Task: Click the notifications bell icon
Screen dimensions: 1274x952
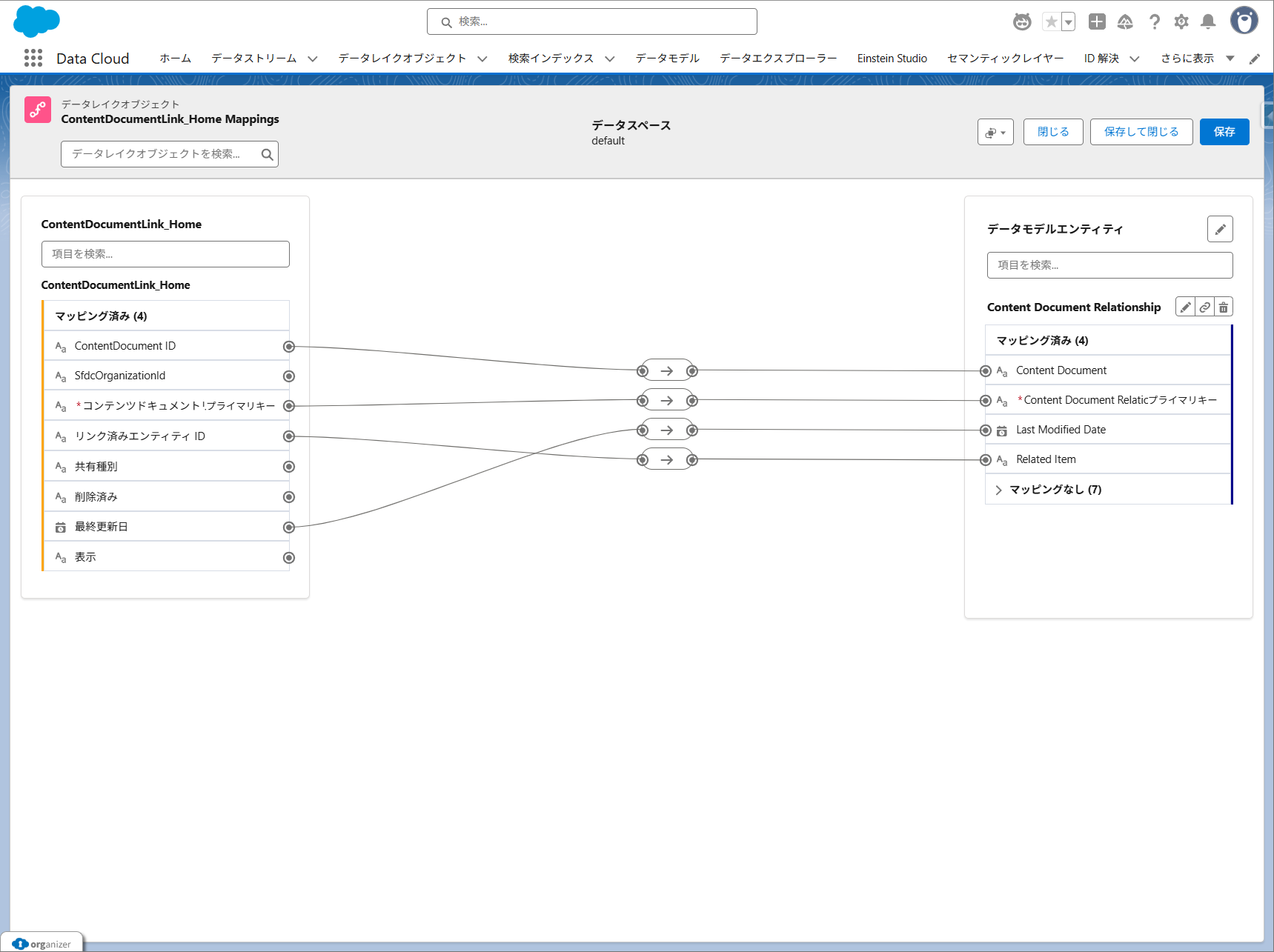Action: coord(1208,22)
